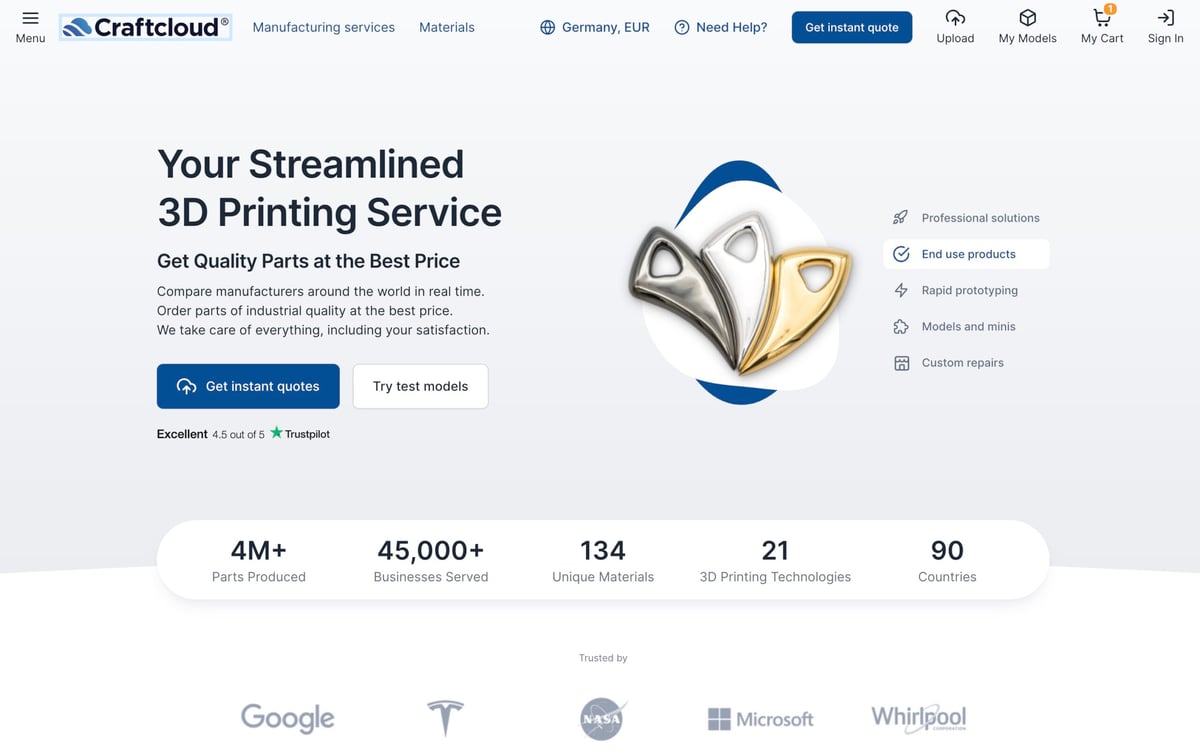This screenshot has width=1200, height=755.
Task: Click the checkmark icon for End use products
Action: 901,254
